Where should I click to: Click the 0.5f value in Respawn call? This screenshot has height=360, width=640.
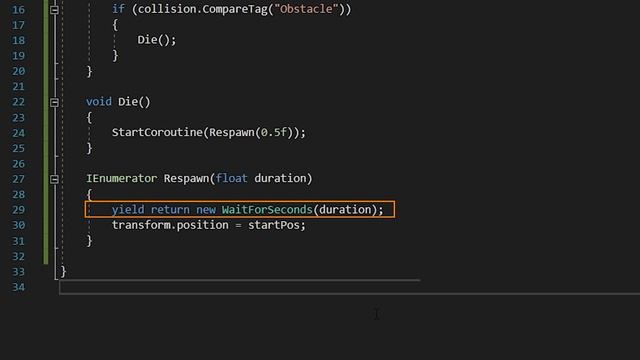tap(274, 132)
